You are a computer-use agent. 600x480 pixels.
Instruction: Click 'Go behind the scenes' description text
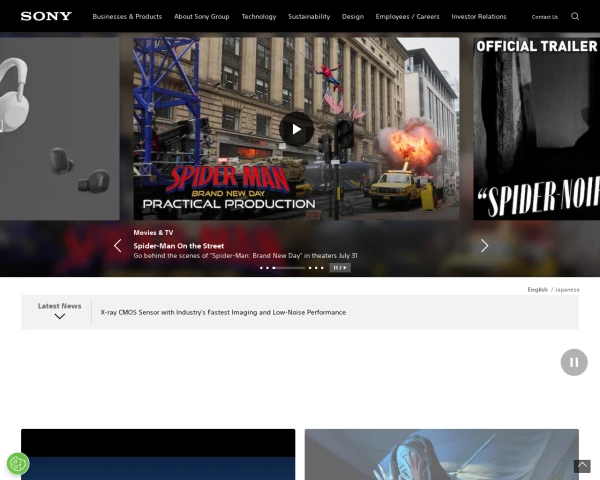point(245,256)
